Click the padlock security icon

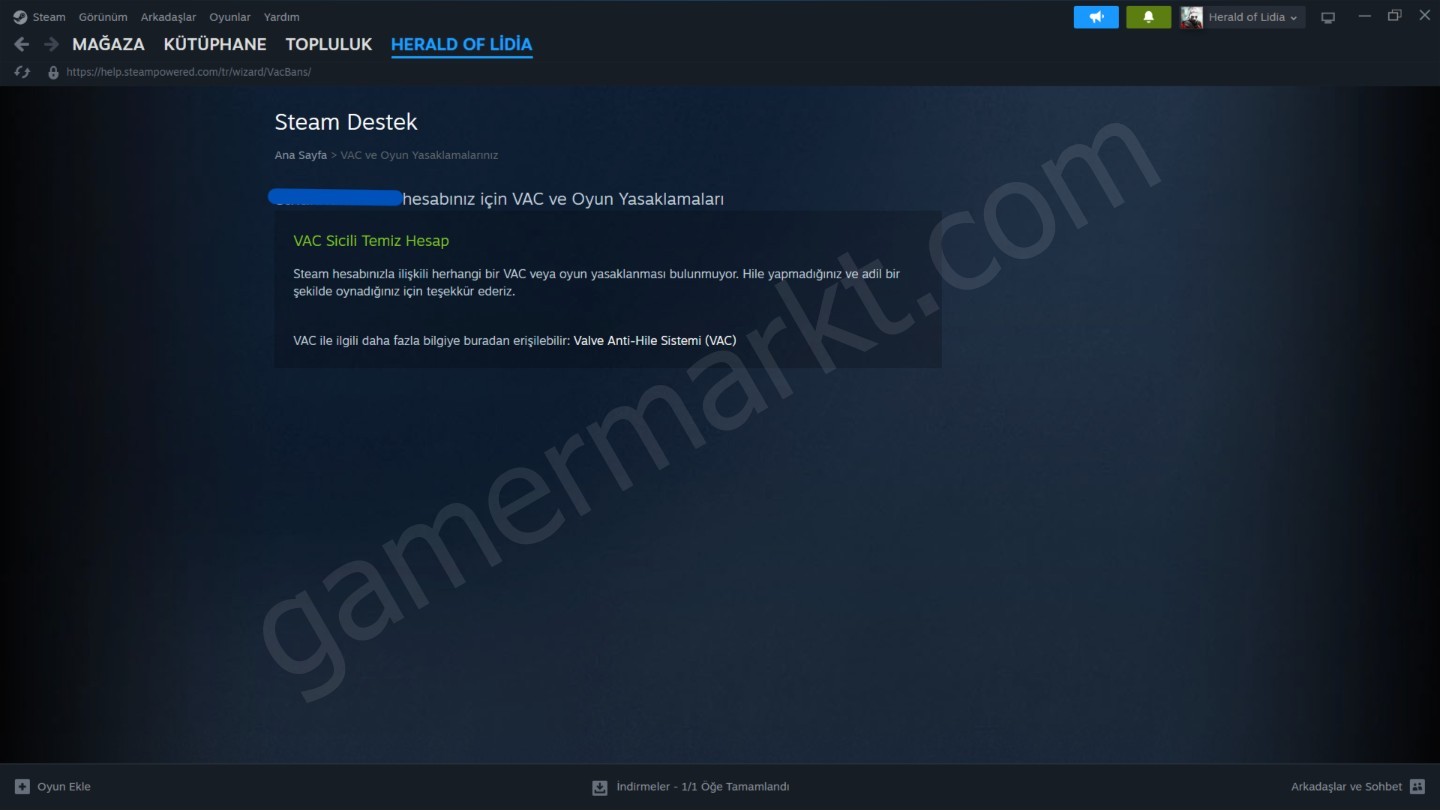[x=53, y=72]
